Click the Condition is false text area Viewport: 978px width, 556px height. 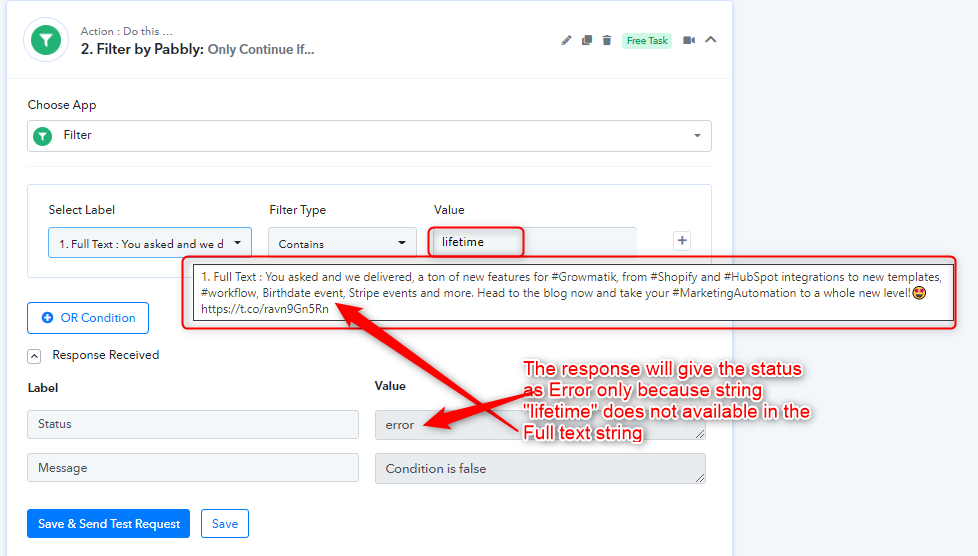click(x=540, y=469)
